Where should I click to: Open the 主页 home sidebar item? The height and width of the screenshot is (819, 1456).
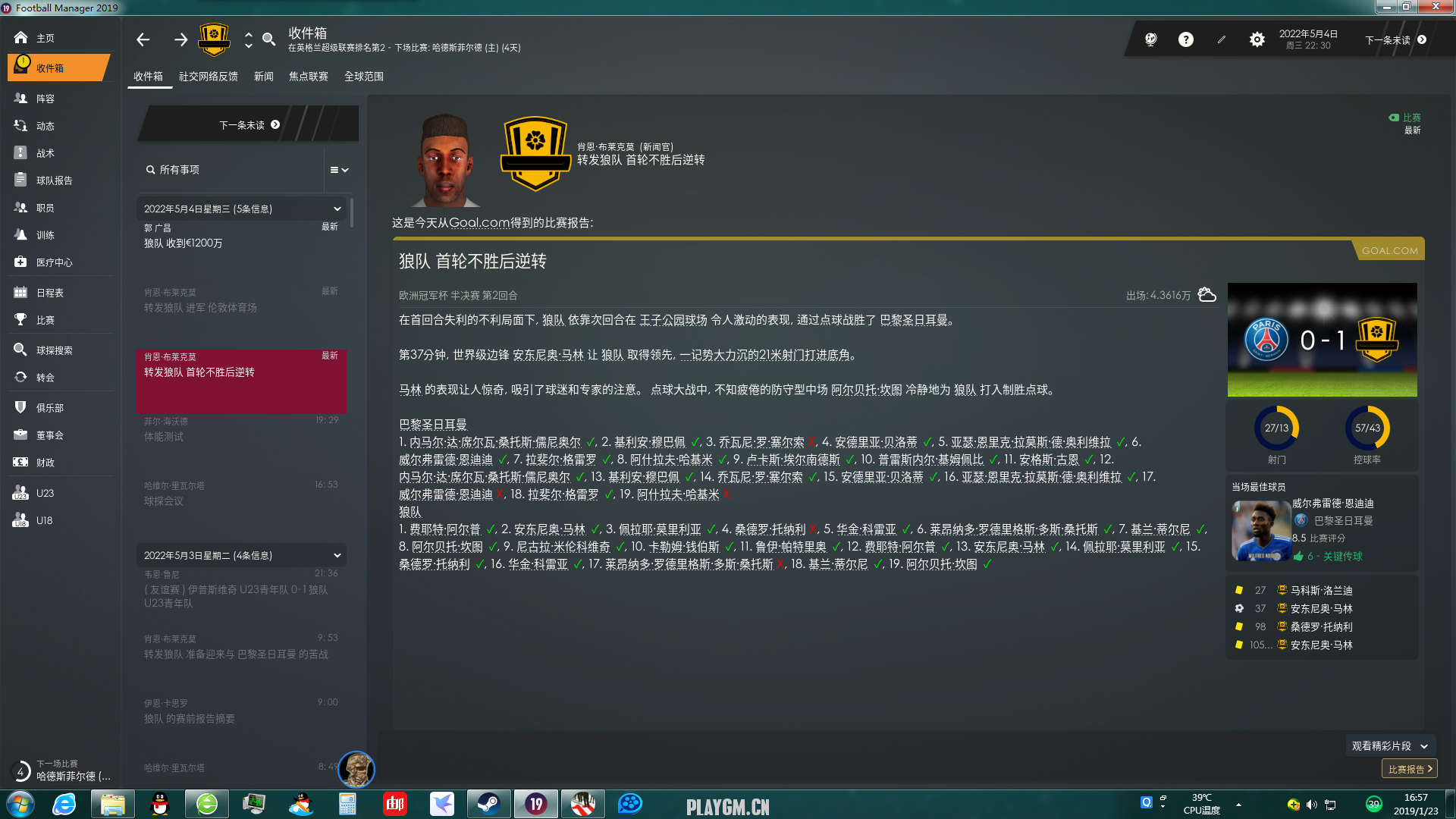click(61, 38)
